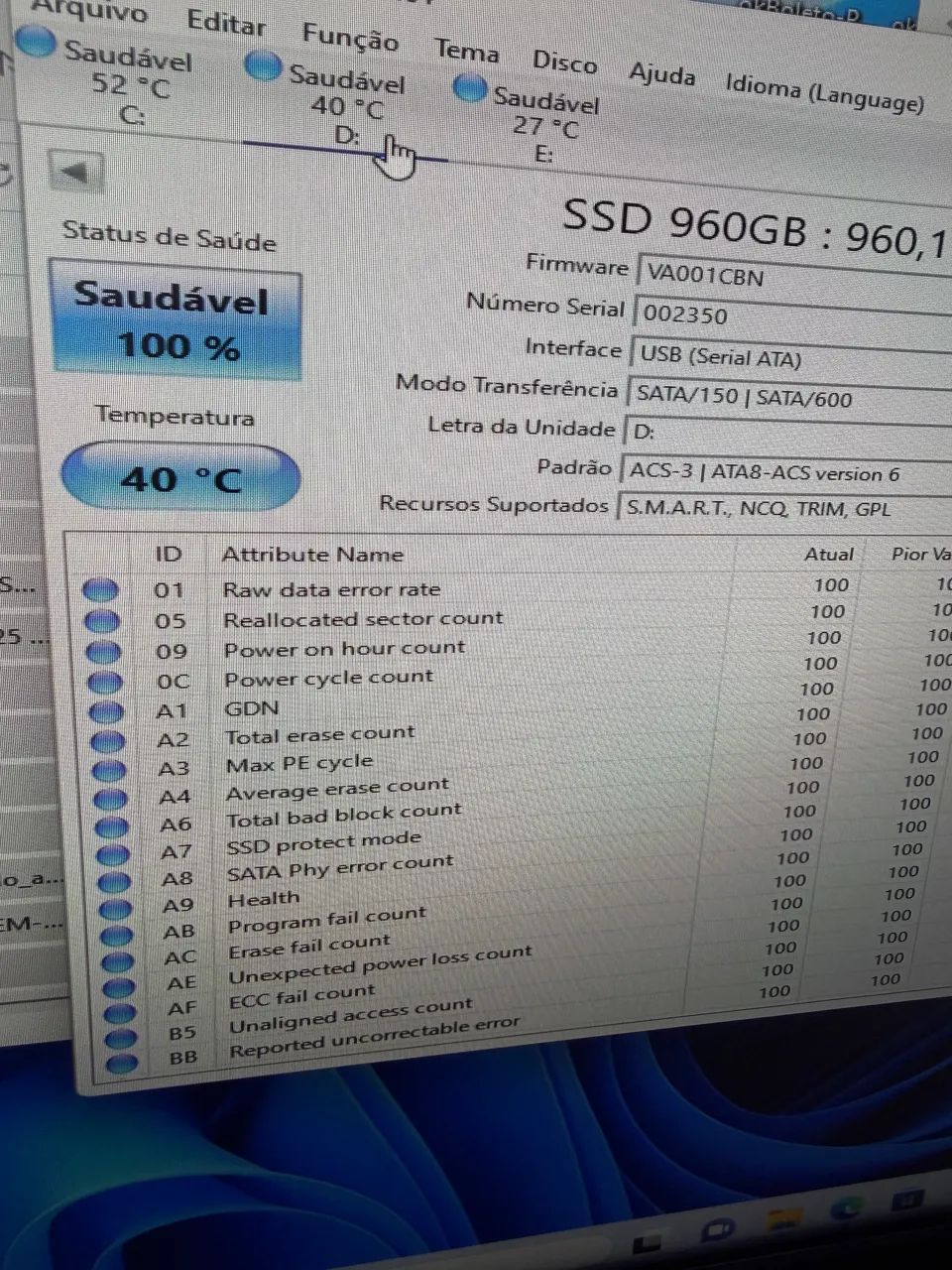The image size is (952, 1270).
Task: Click status orb for SATA Phy error count
Action: click(114, 881)
